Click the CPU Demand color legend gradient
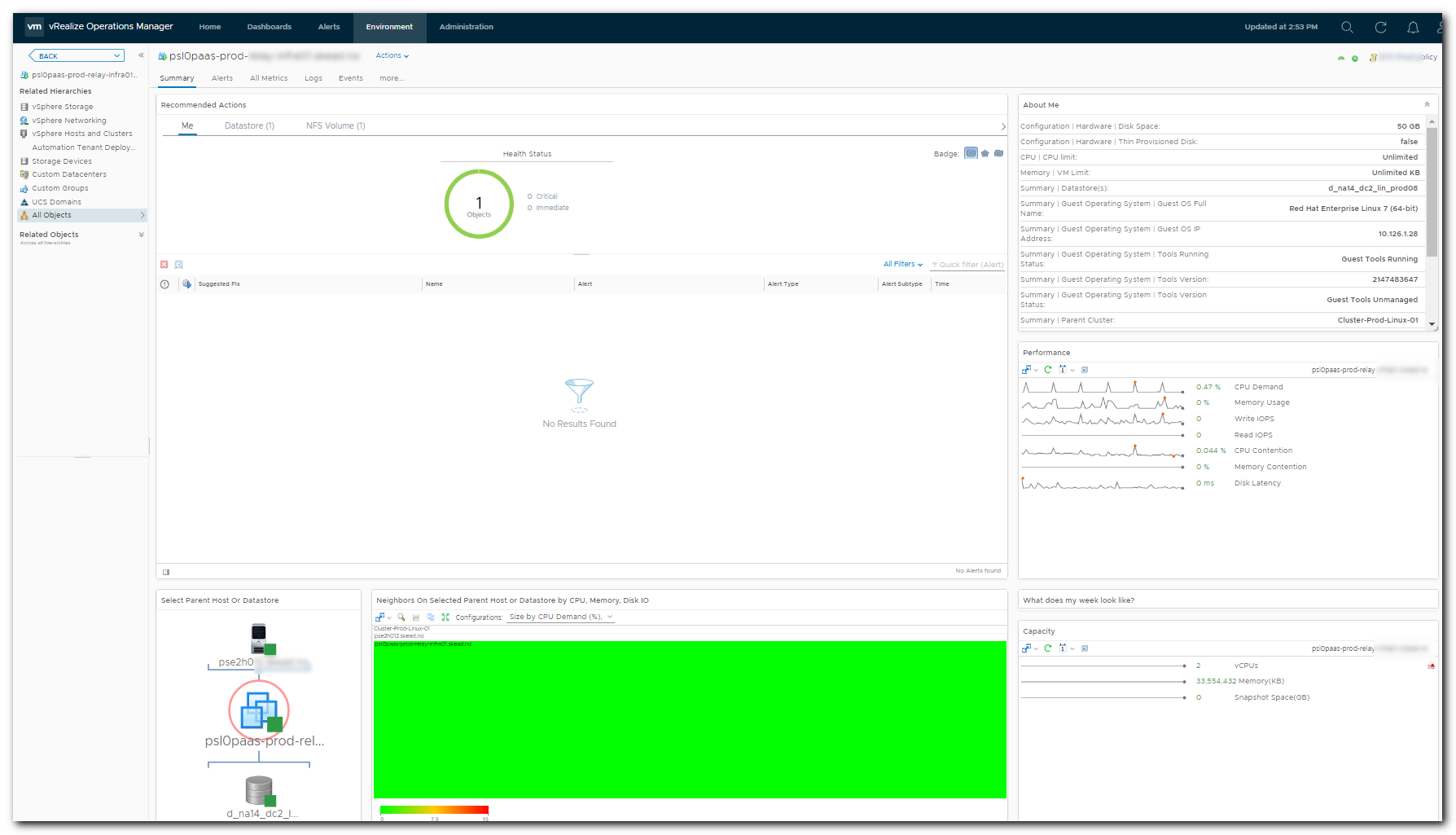Screen dimensions: 1456x835 point(434,811)
